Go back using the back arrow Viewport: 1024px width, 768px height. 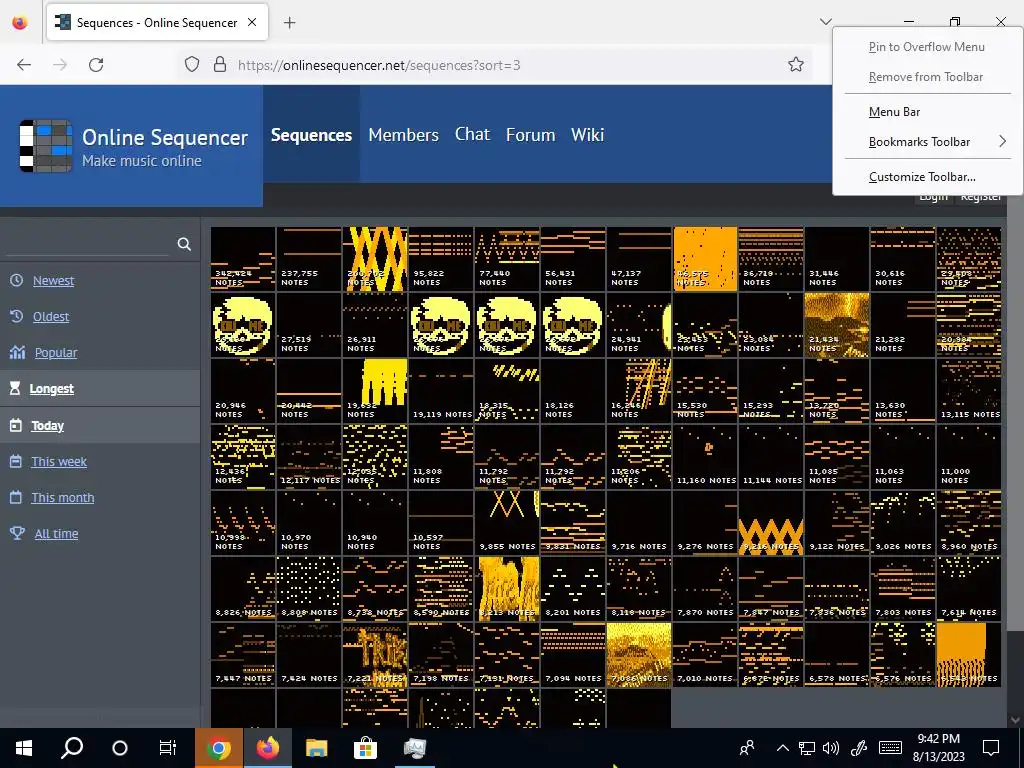(24, 65)
